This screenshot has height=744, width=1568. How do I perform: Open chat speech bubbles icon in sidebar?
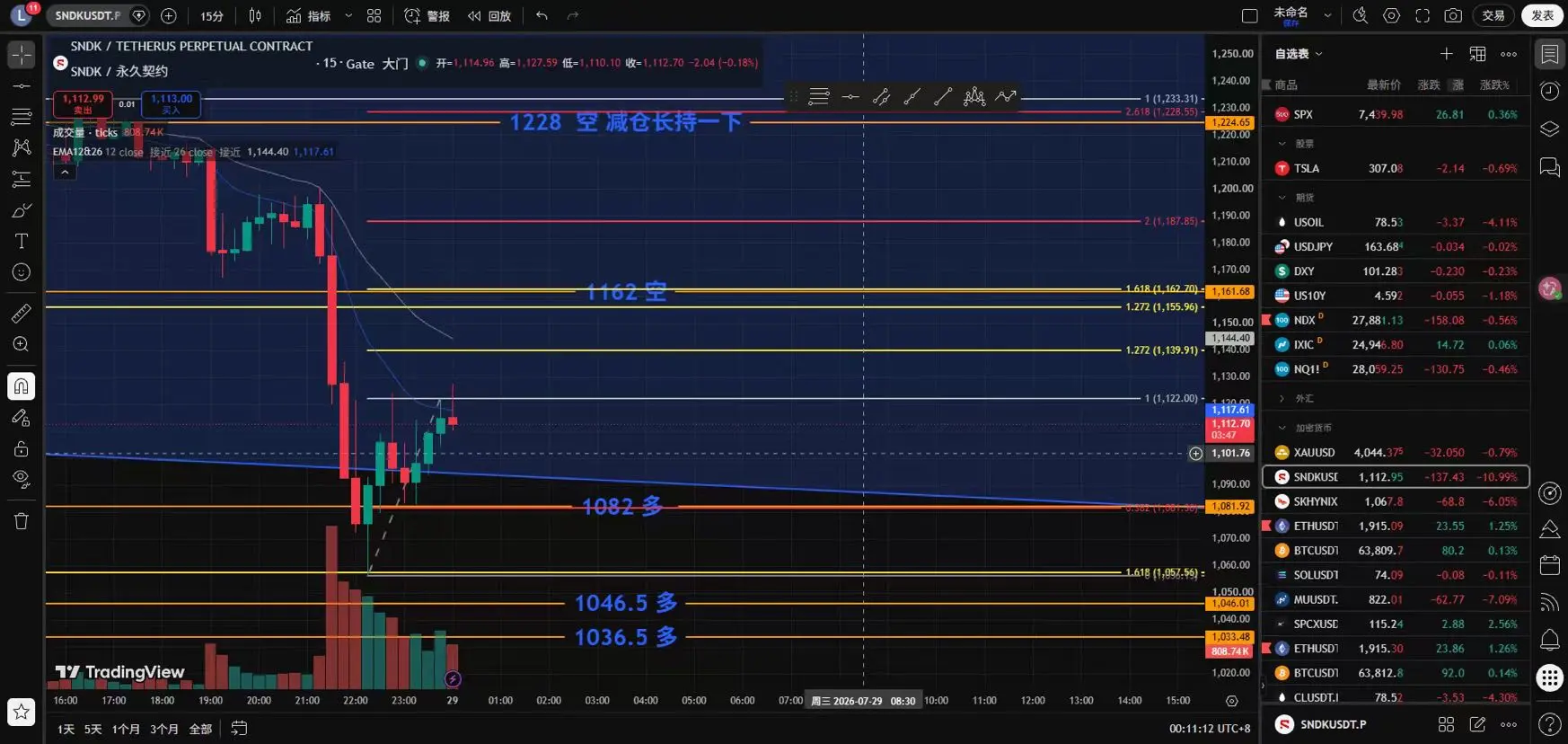coord(1549,167)
